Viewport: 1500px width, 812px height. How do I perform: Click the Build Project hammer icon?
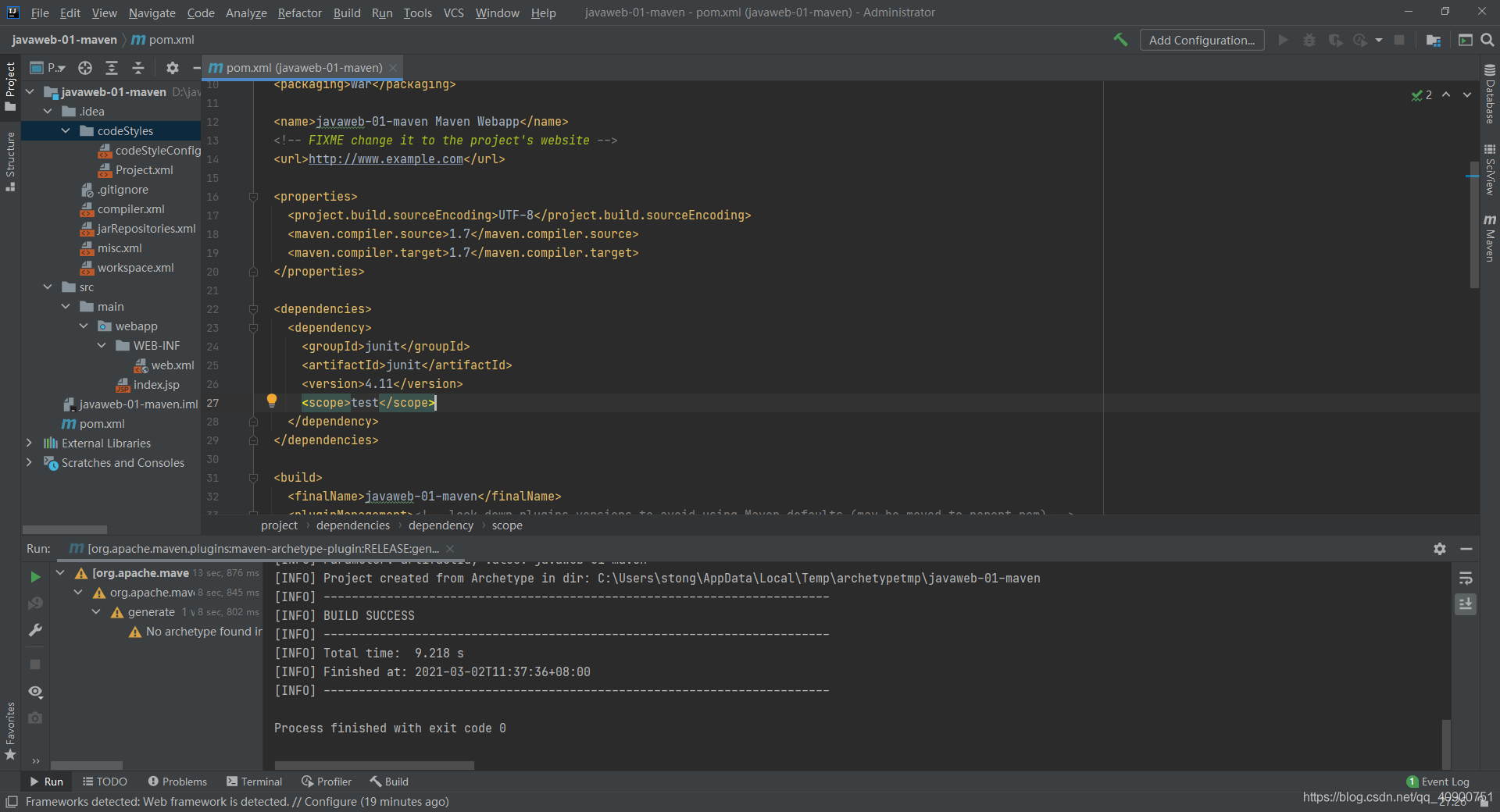[1120, 40]
